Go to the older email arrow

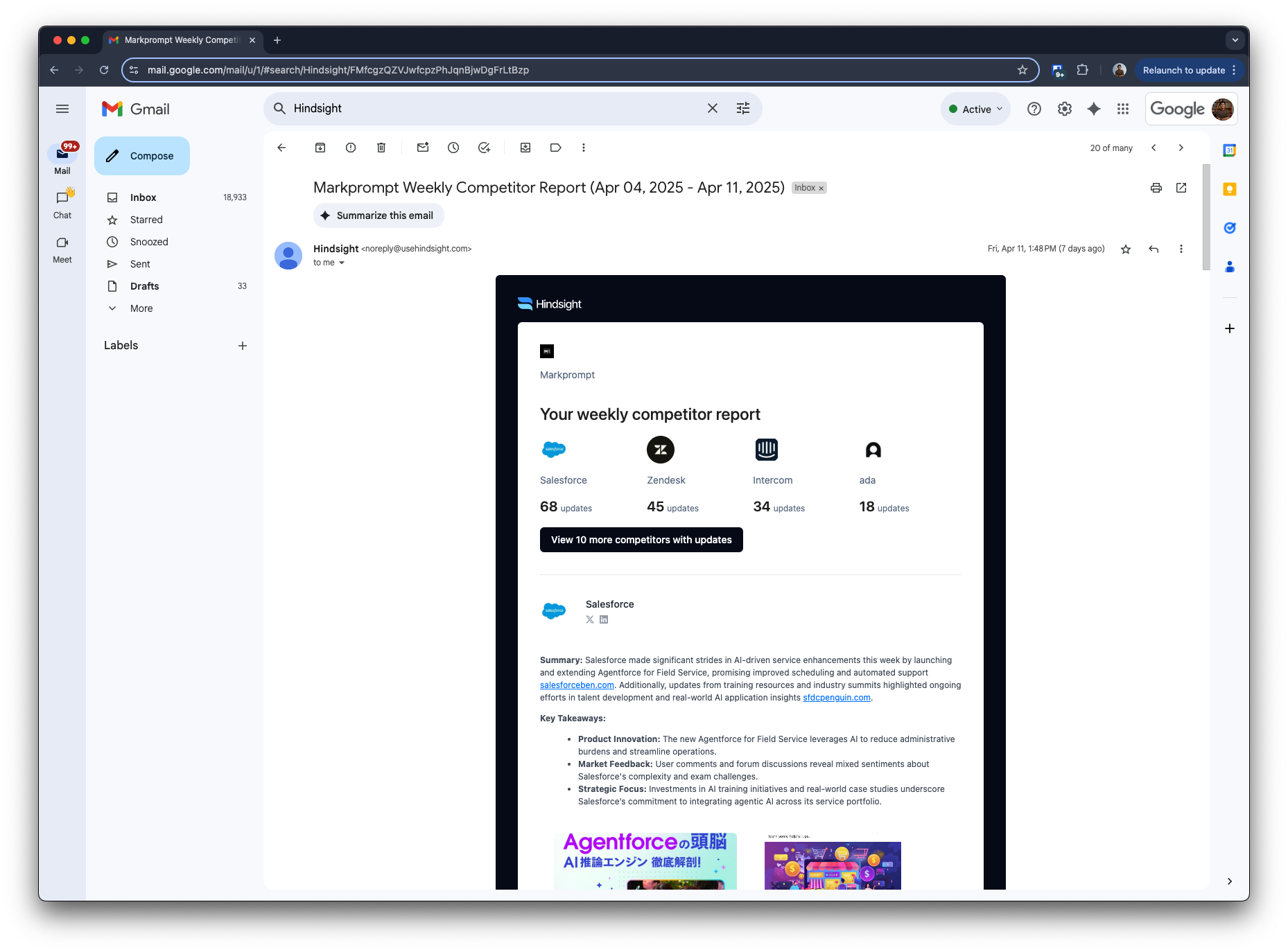click(x=1181, y=148)
